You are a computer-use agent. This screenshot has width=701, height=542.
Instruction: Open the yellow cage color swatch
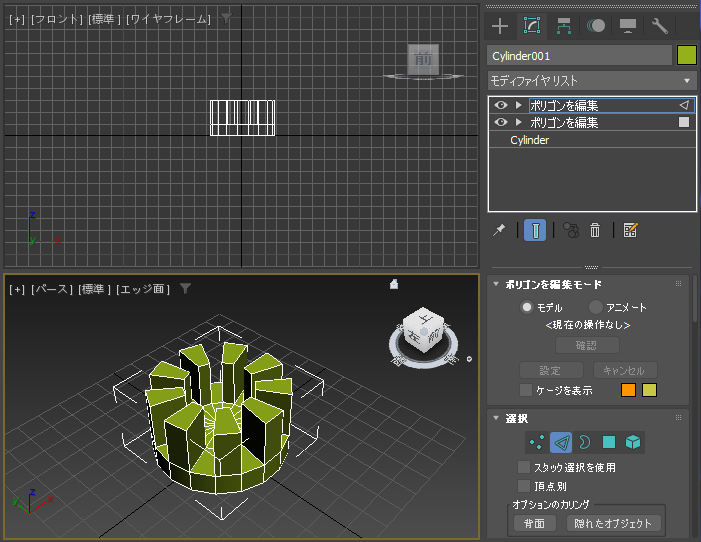[649, 390]
